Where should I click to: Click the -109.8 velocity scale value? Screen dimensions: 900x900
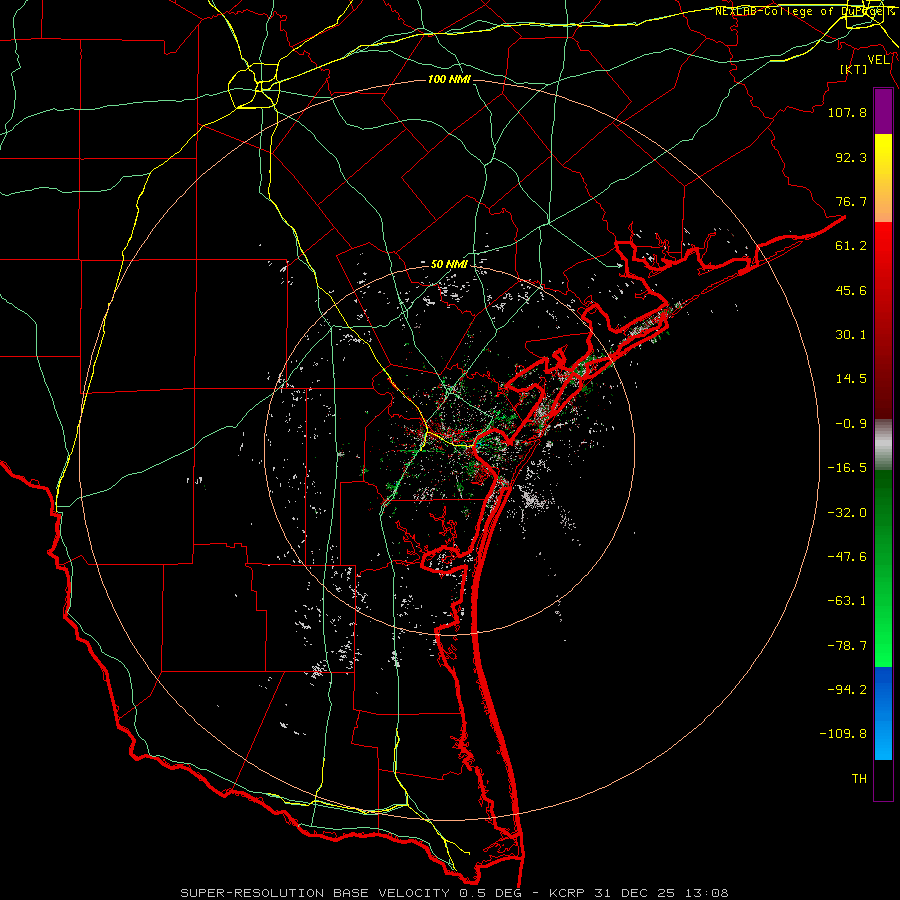pyautogui.click(x=843, y=734)
